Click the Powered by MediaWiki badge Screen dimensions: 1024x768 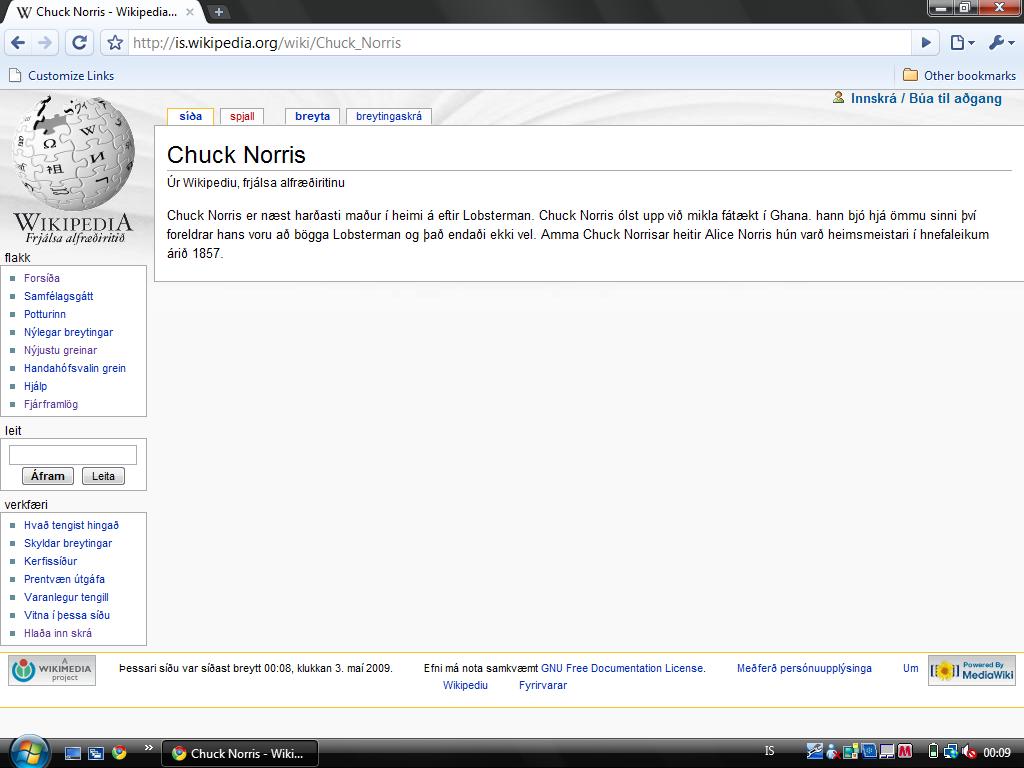pos(972,670)
